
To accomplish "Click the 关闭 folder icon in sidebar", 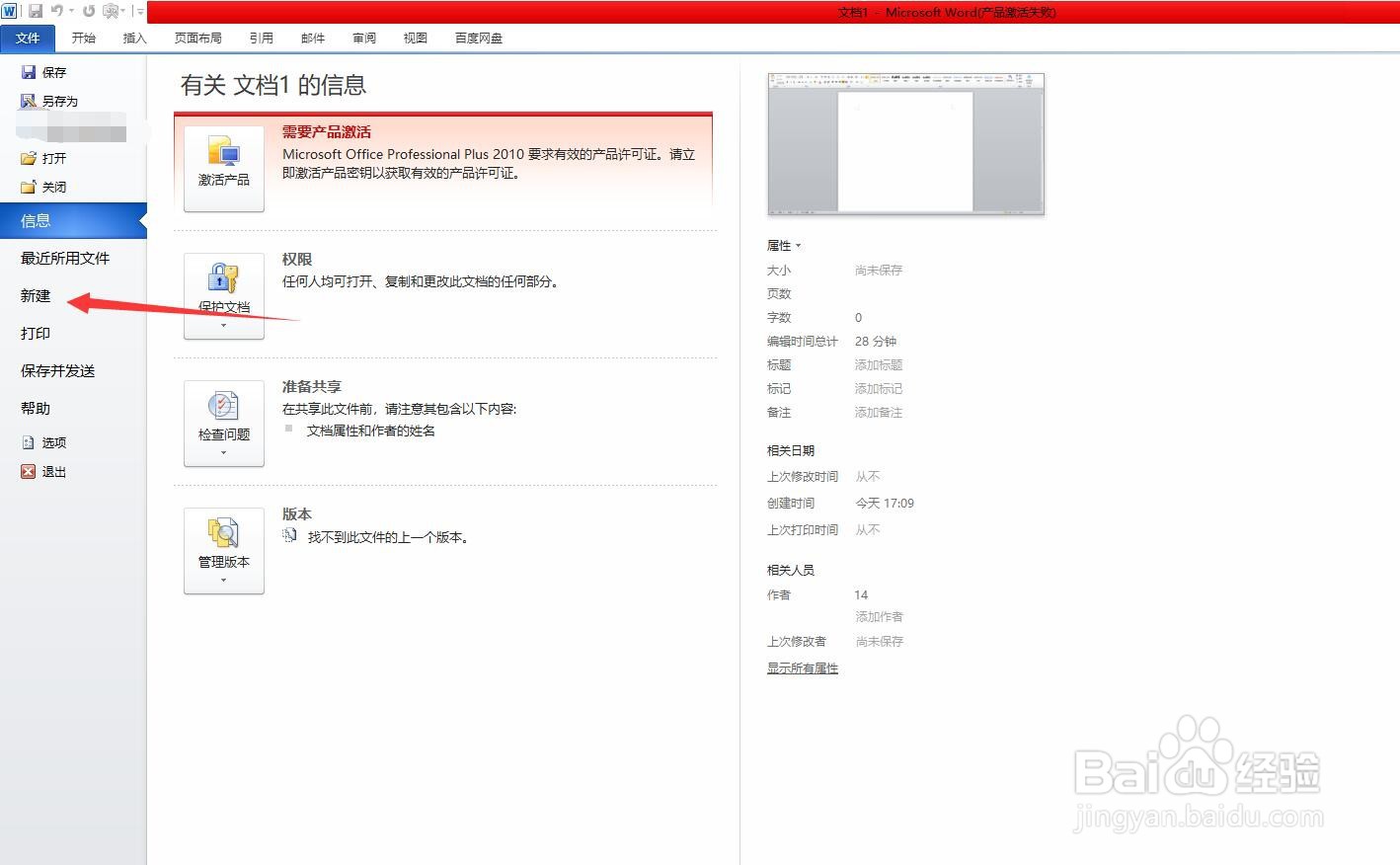I will click(x=29, y=187).
